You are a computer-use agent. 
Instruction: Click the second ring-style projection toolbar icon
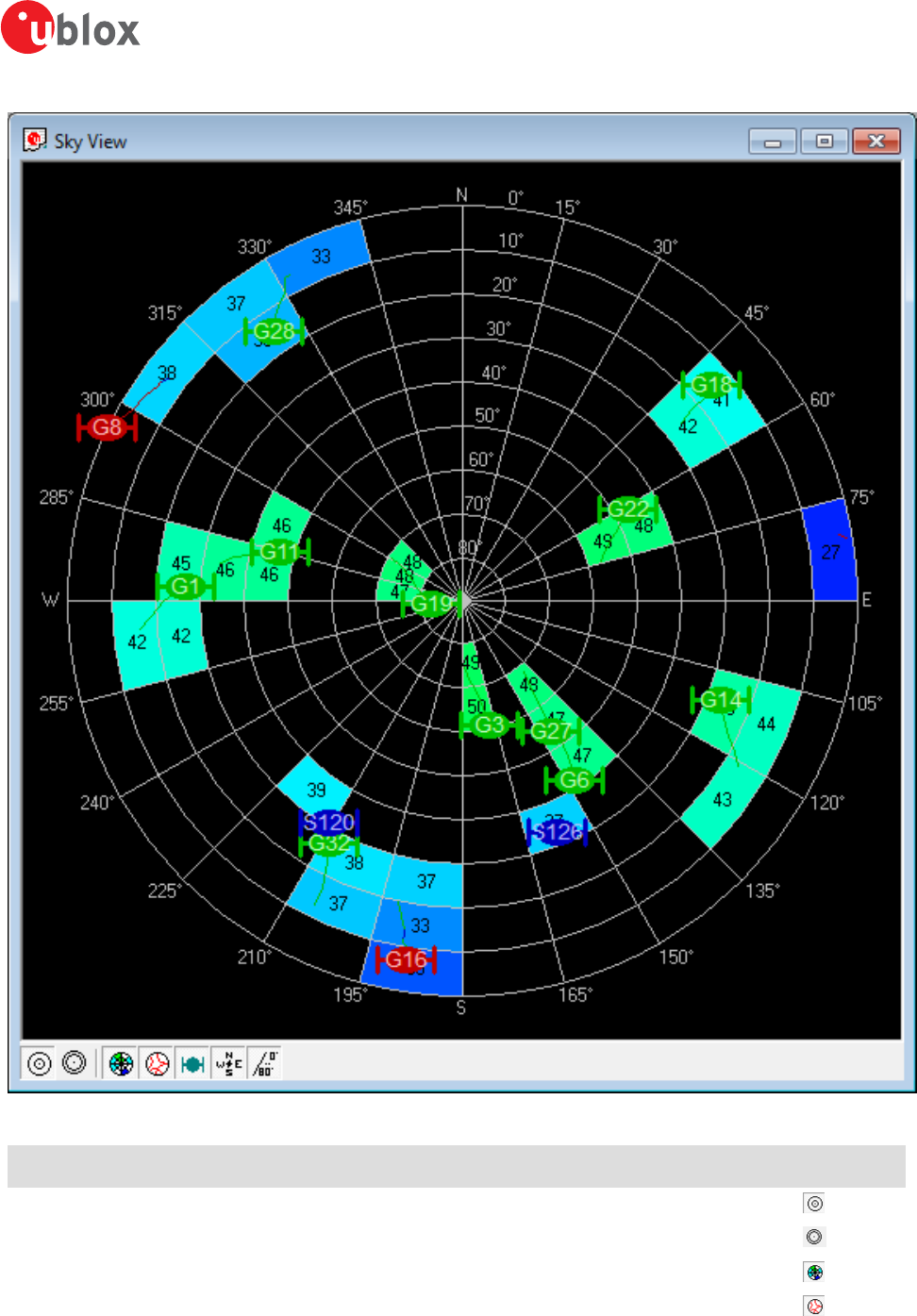[x=75, y=1063]
